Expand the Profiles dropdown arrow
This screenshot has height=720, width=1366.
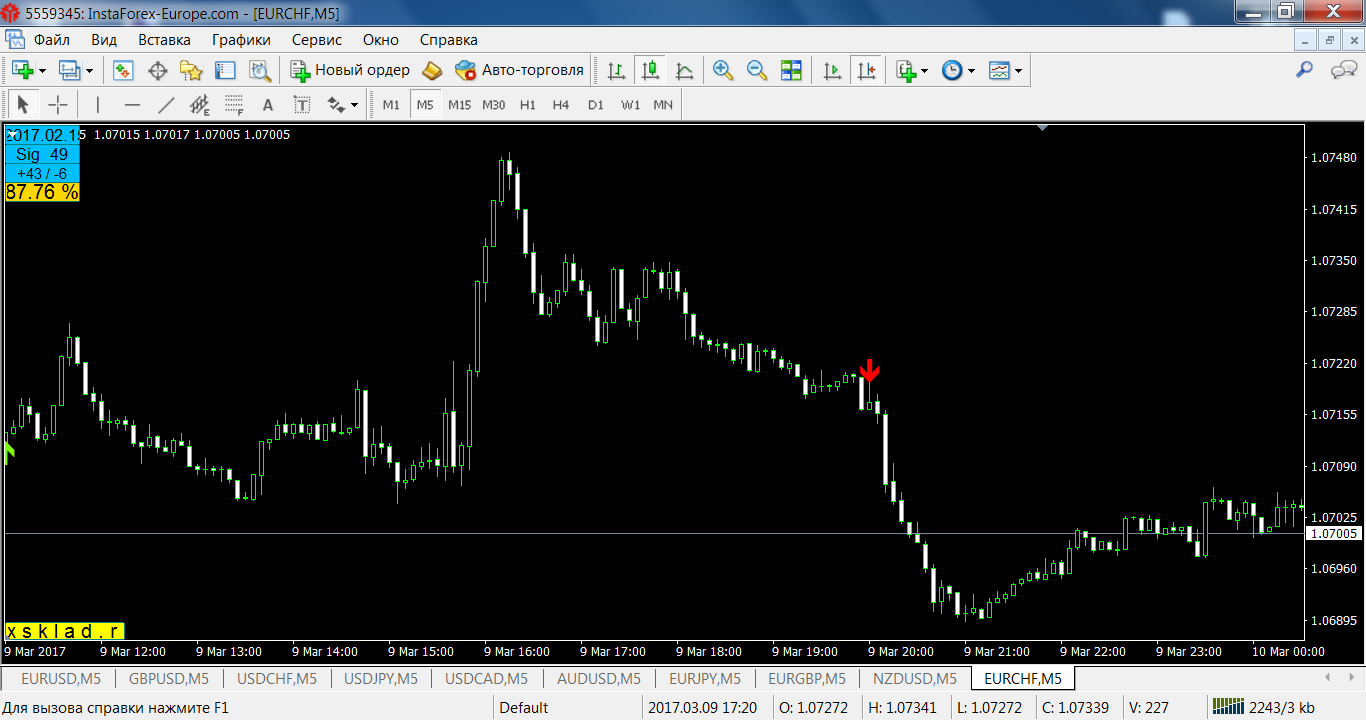(x=89, y=71)
